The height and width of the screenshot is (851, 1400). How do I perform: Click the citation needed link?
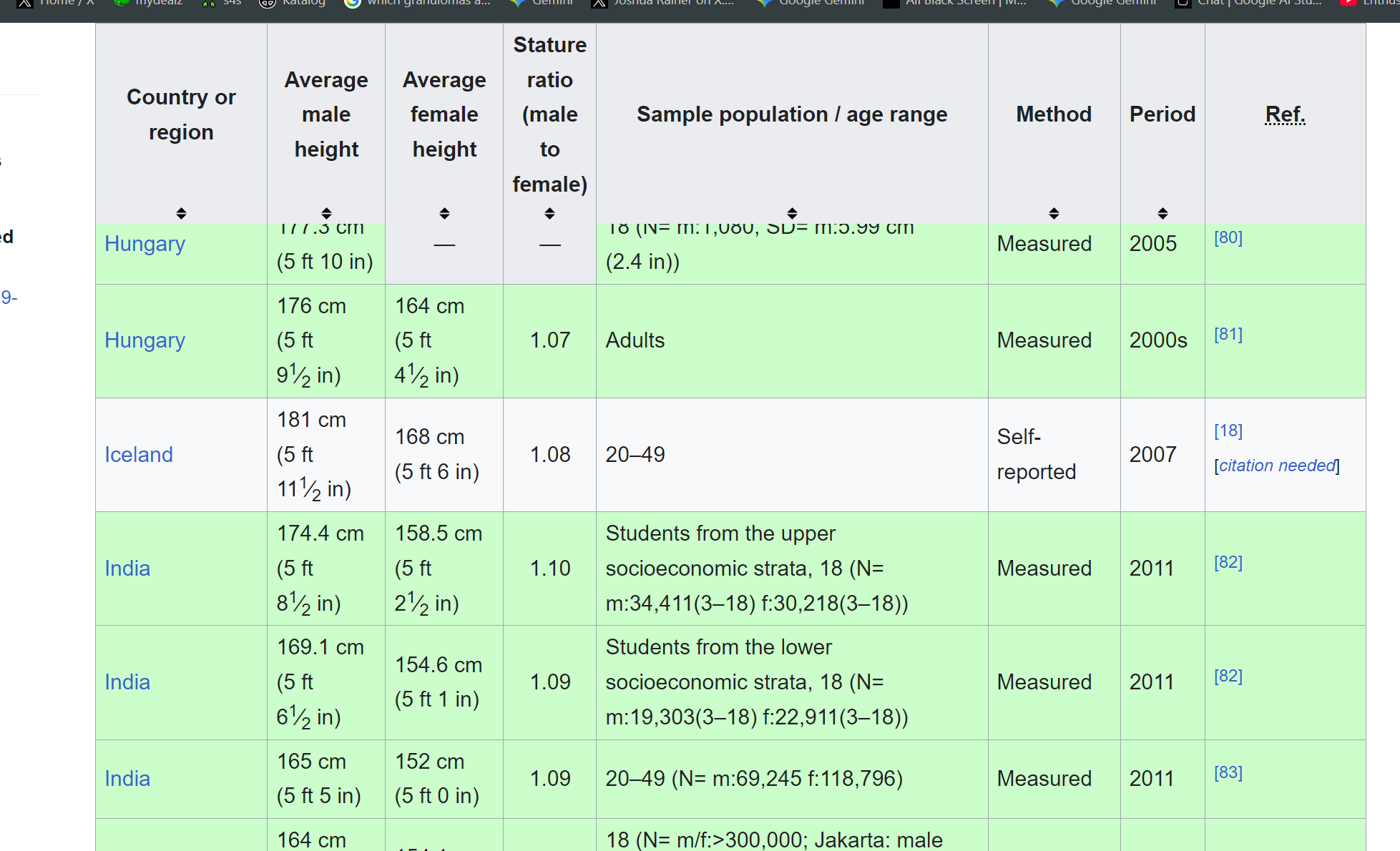point(1277,466)
